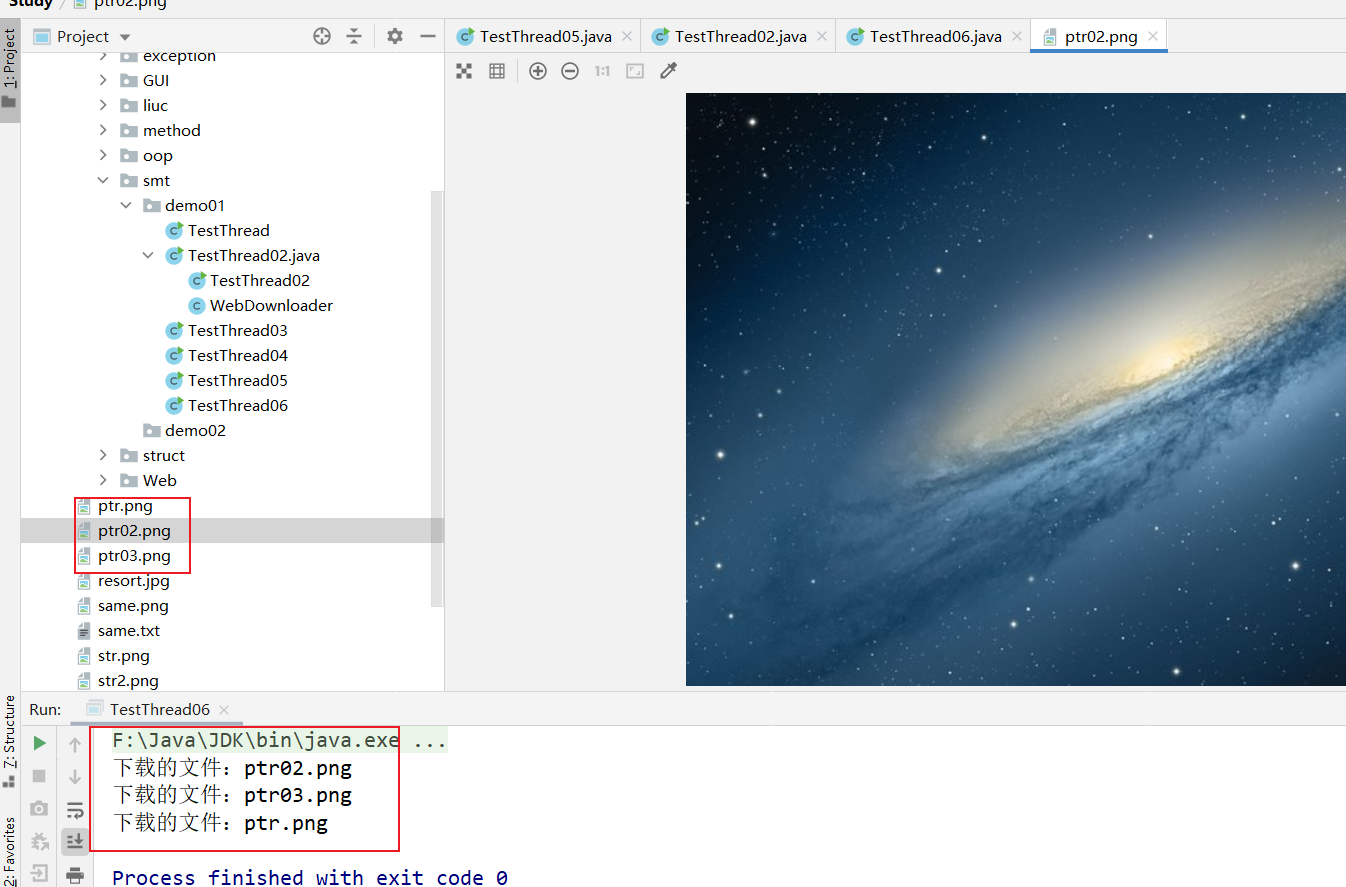The width and height of the screenshot is (1346, 887).
Task: Switch to TestThread05.java tab
Action: (x=544, y=37)
